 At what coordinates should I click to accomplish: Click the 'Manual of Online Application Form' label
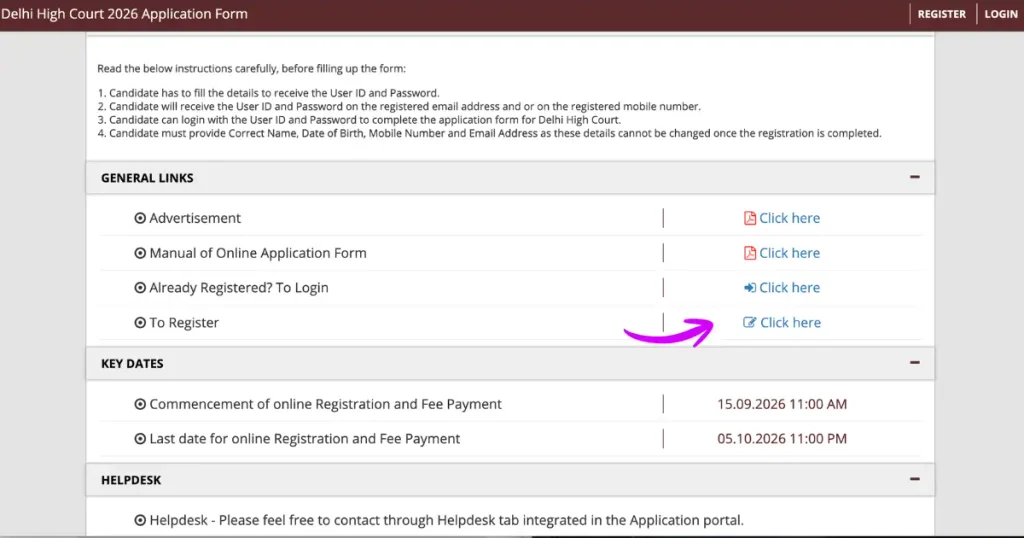tap(258, 253)
